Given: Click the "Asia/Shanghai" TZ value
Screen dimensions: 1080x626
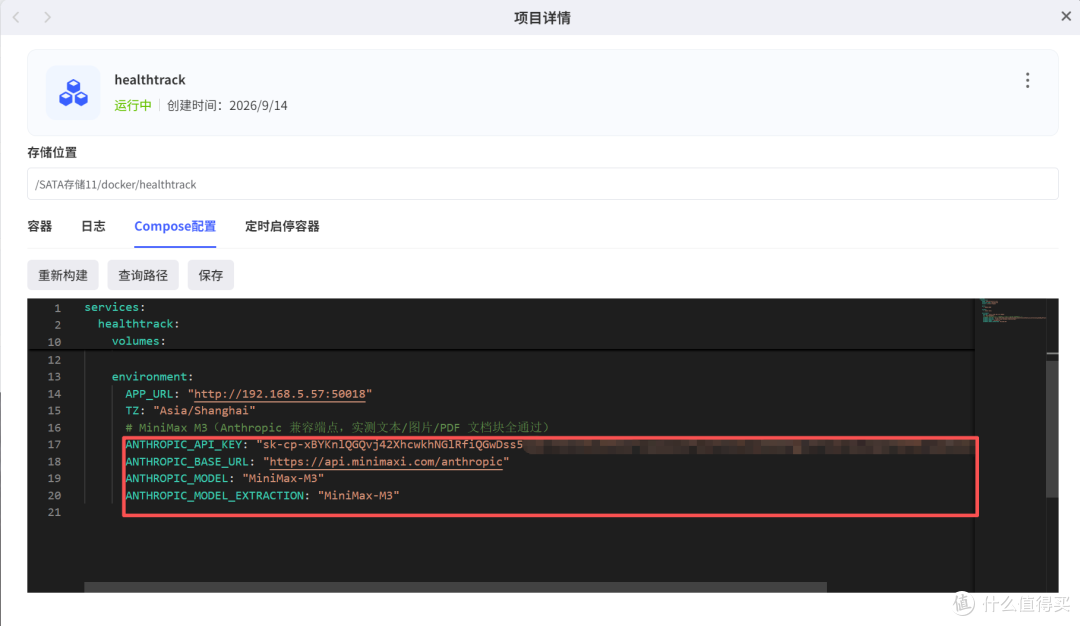Looking at the screenshot, I should pos(204,410).
